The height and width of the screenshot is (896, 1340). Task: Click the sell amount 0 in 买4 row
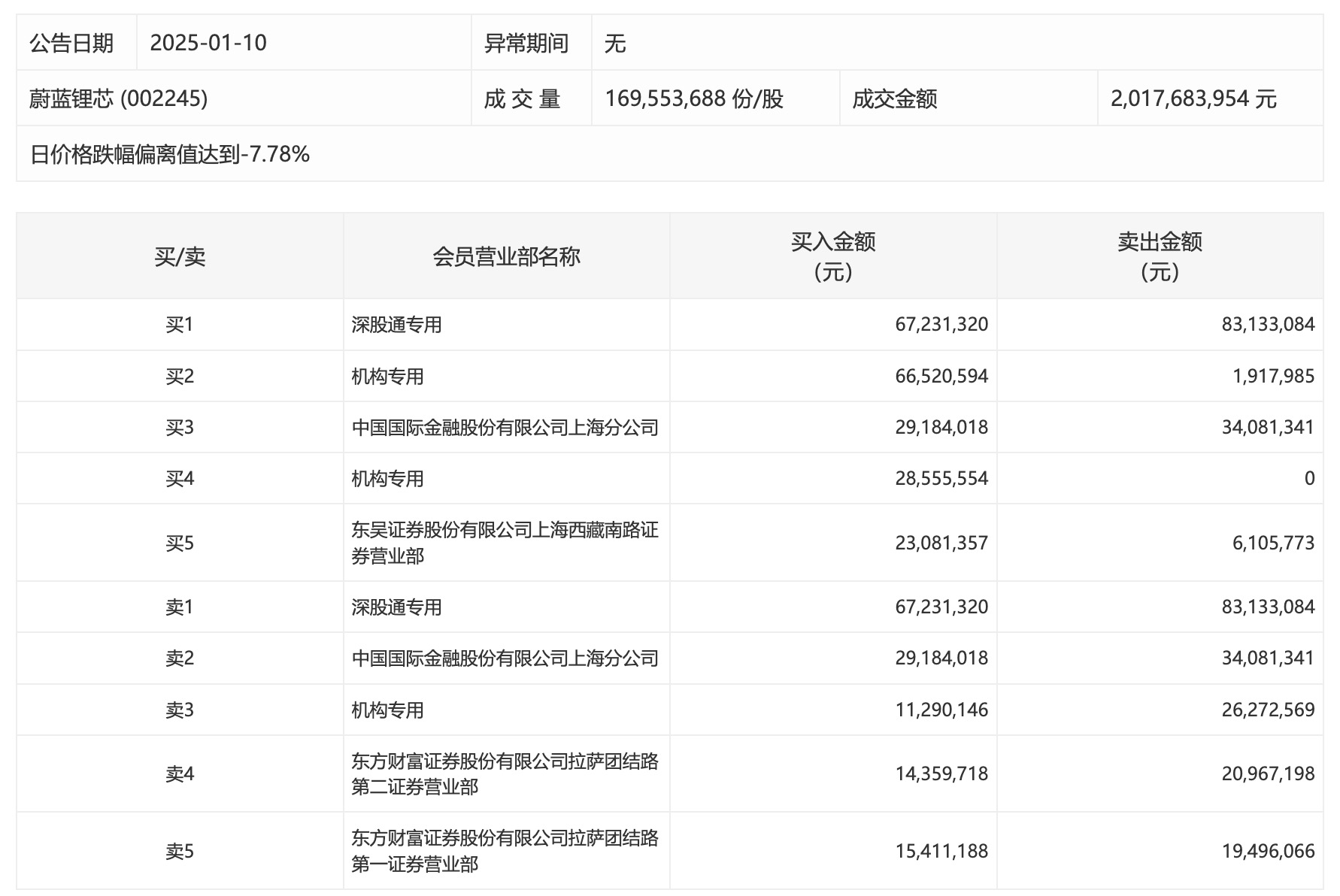[x=1309, y=478]
